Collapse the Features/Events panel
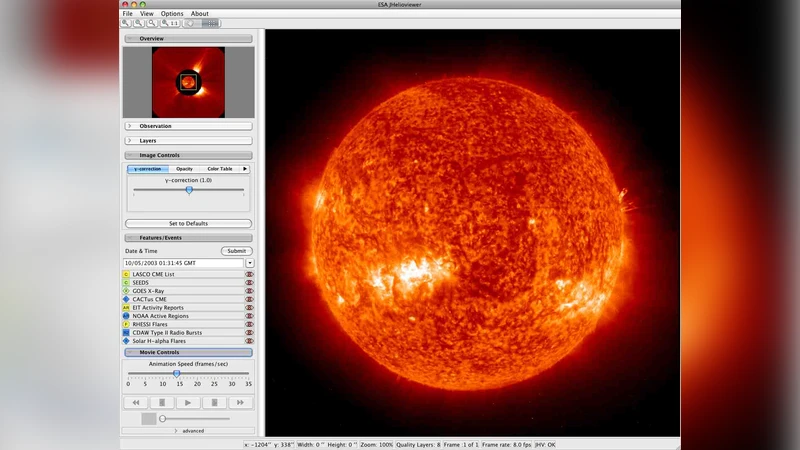800x450 pixels. (x=188, y=238)
